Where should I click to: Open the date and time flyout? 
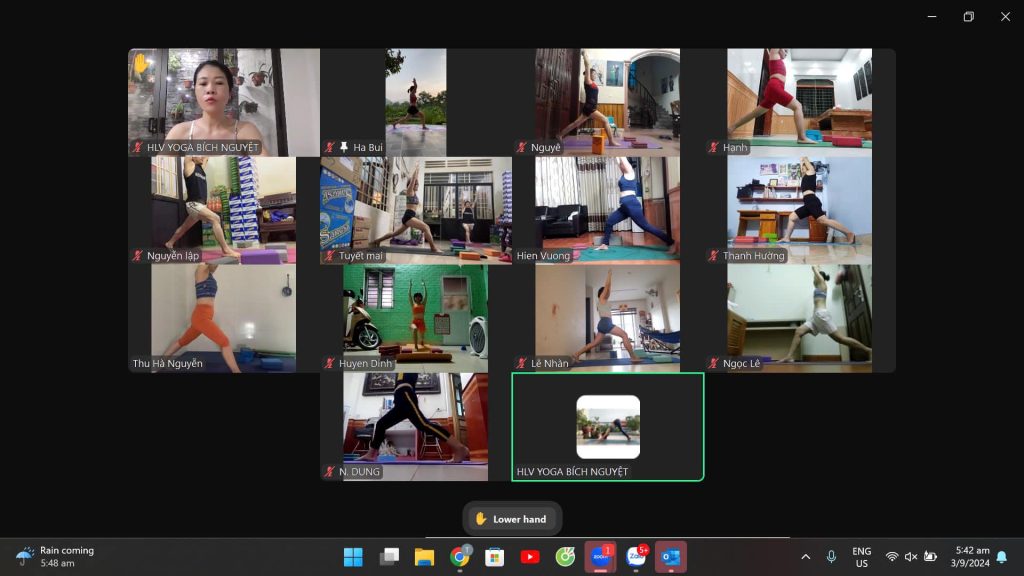click(x=972, y=557)
